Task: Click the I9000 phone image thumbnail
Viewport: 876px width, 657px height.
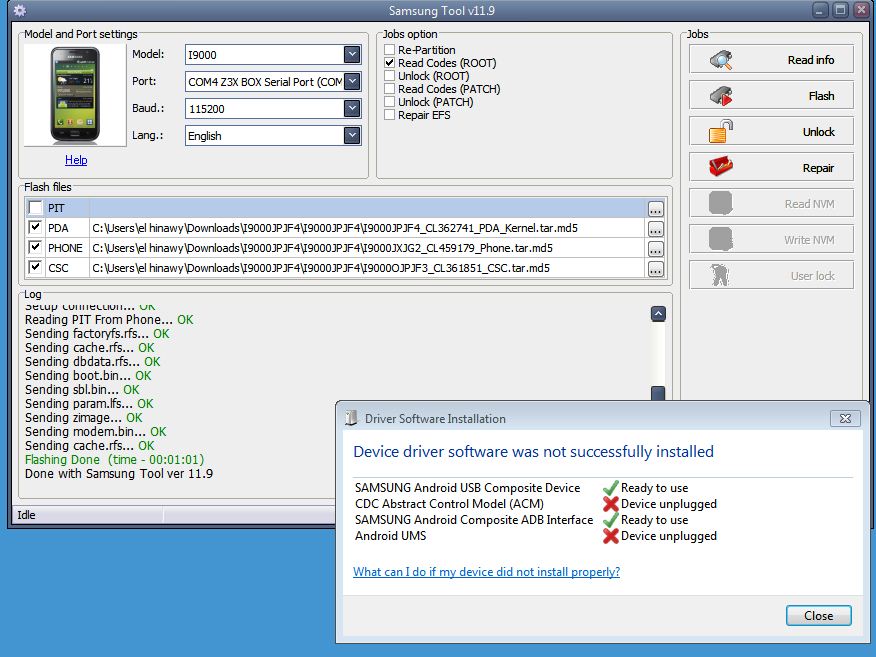Action: pyautogui.click(x=75, y=95)
